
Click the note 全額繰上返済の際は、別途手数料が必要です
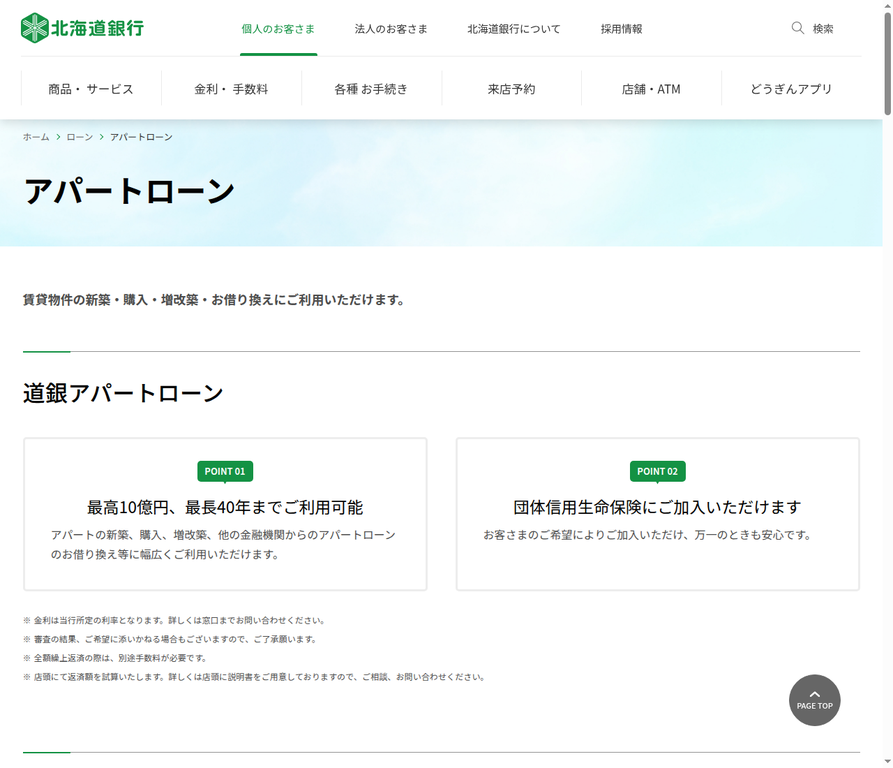[115, 658]
